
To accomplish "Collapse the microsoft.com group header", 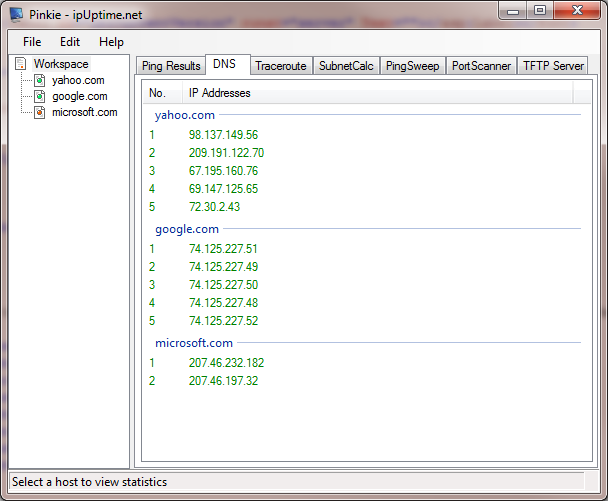I will coord(194,343).
